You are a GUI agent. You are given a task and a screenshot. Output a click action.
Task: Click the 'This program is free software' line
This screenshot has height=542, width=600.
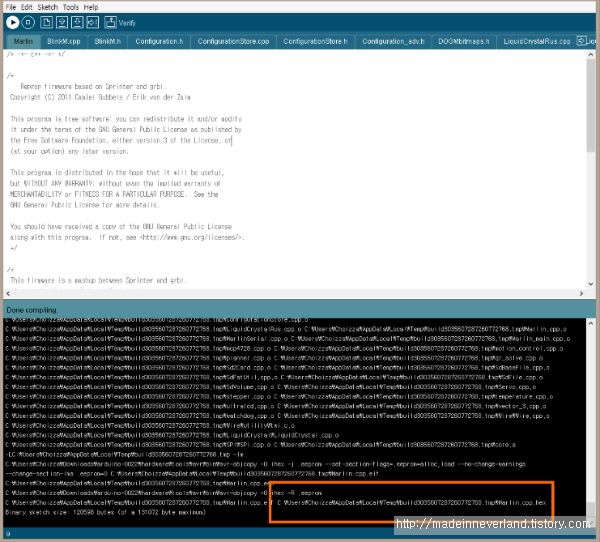pos(126,119)
